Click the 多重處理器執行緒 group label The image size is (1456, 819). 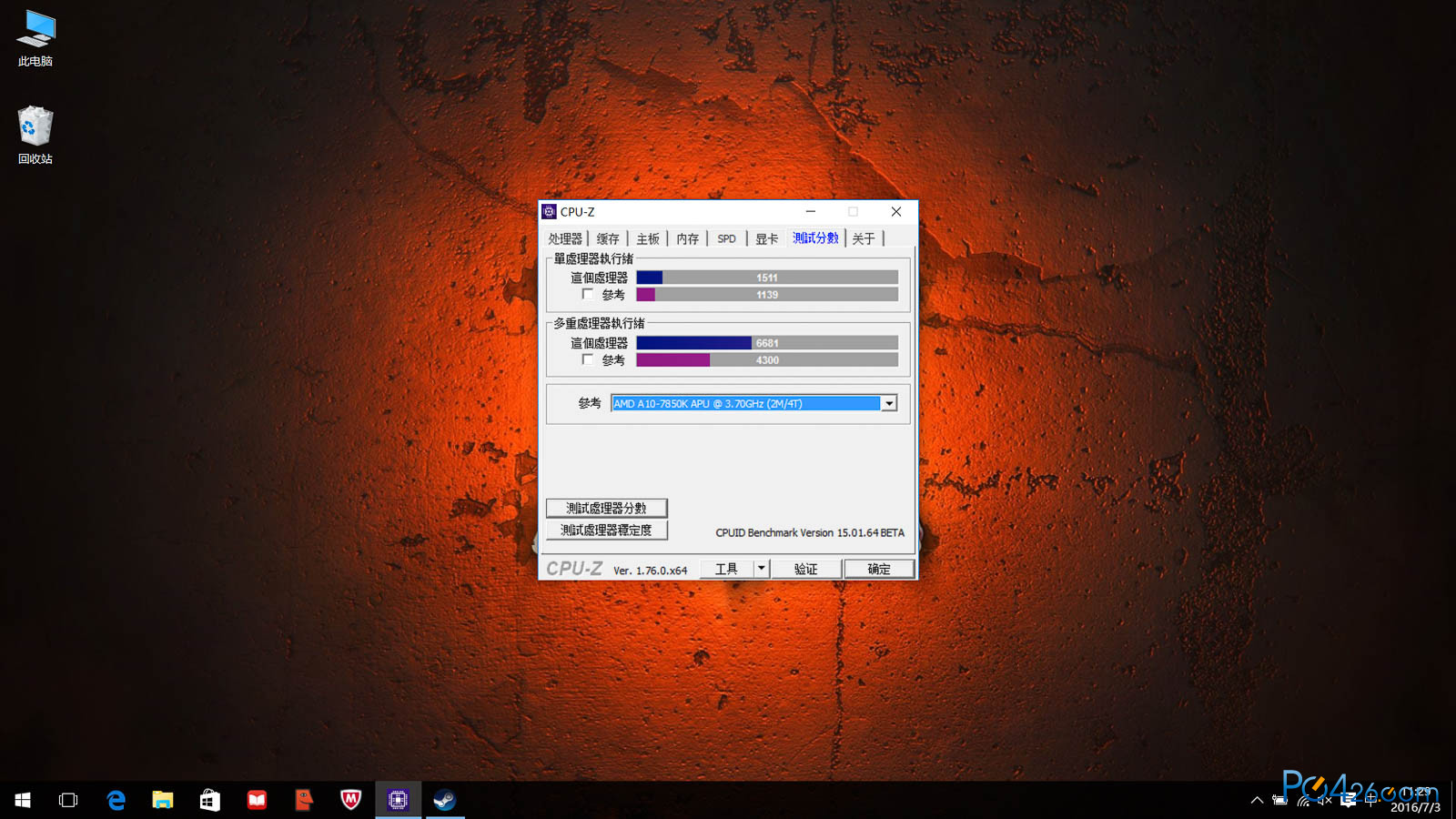pyautogui.click(x=599, y=323)
